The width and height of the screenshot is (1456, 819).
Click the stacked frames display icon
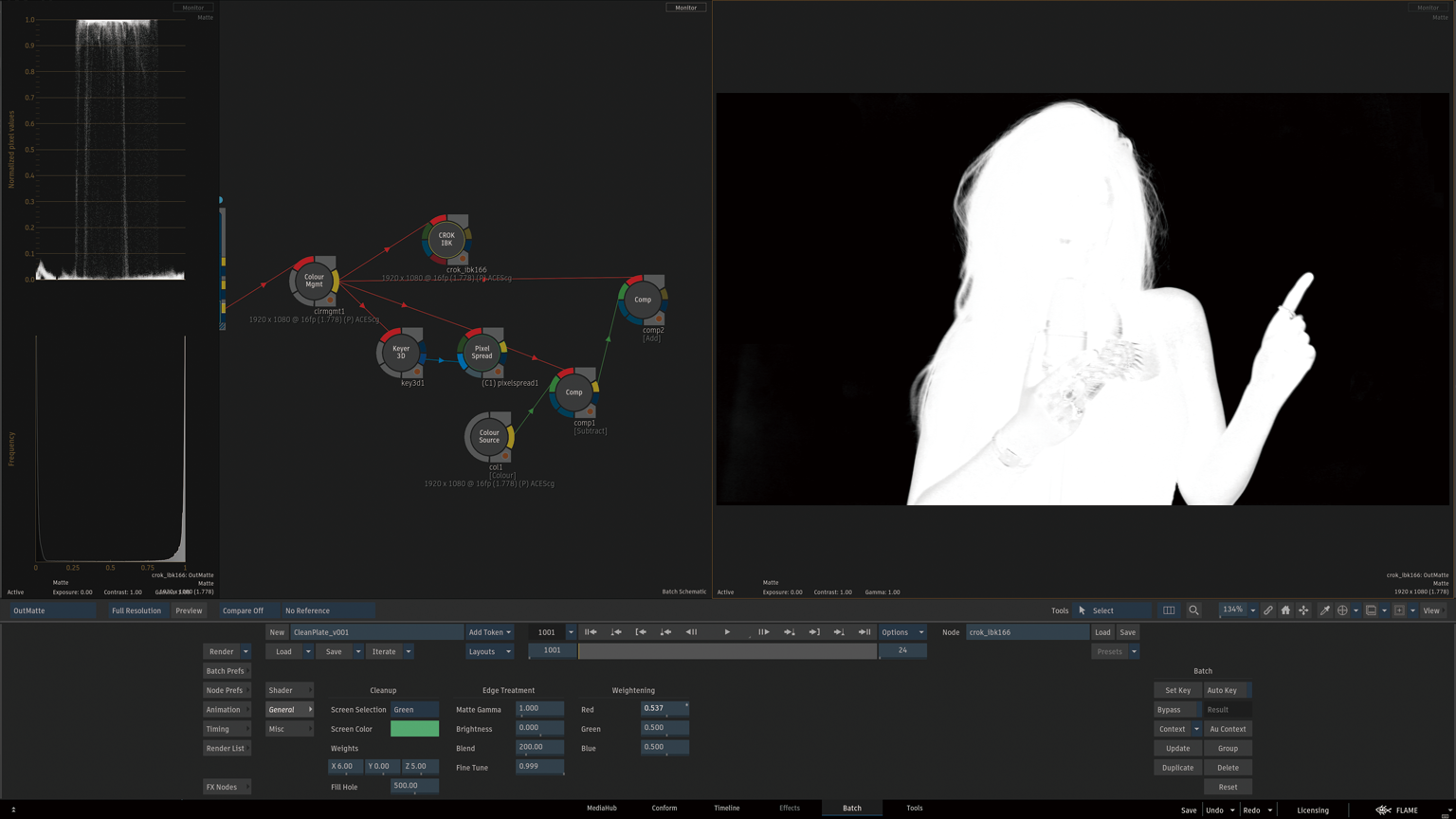[1371, 610]
